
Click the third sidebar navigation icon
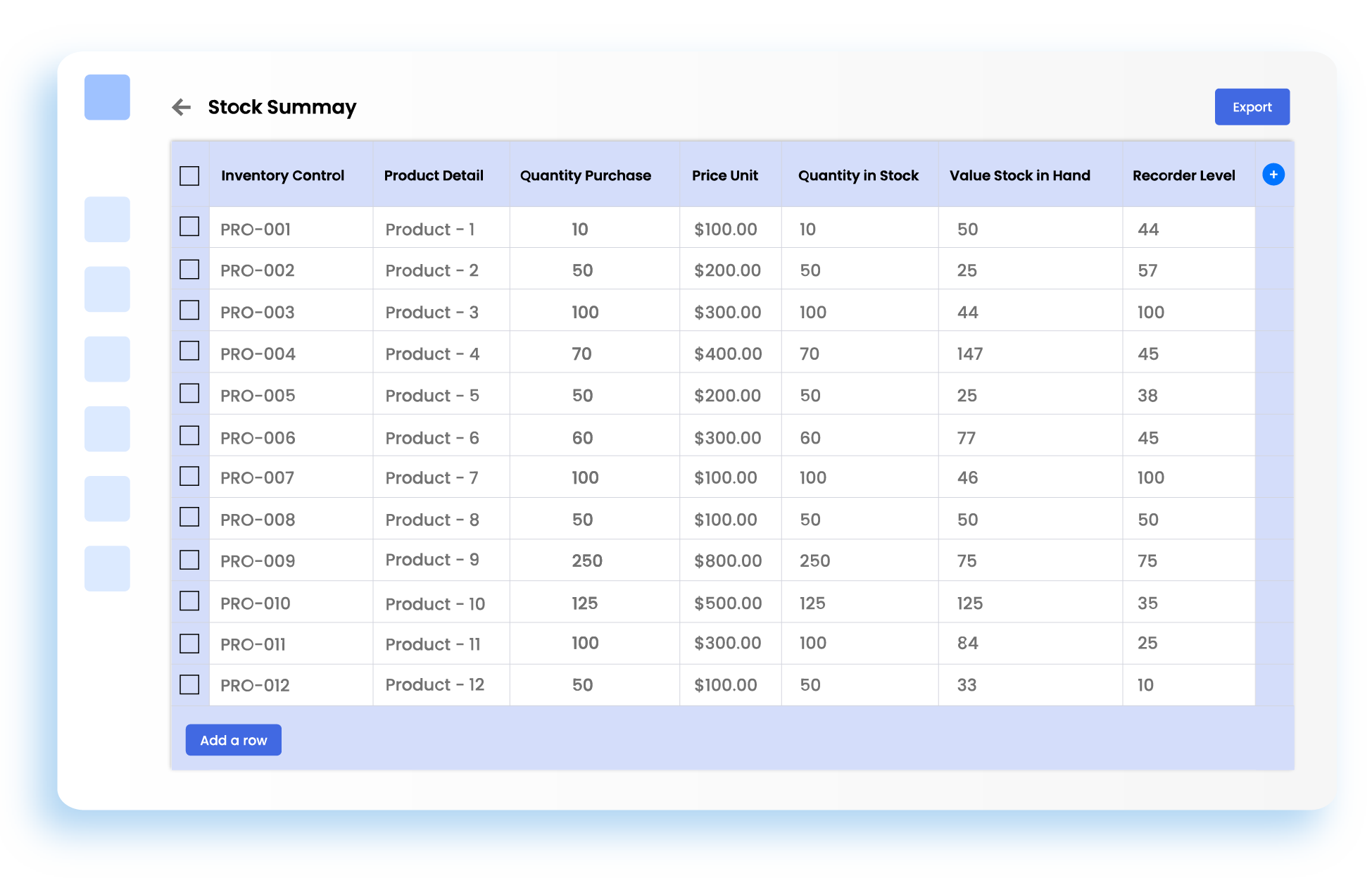click(107, 358)
